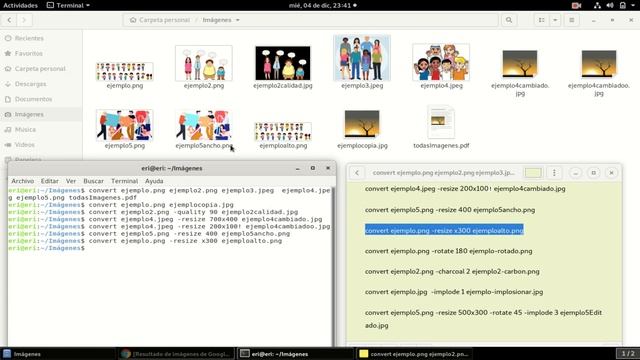640x360 pixels.
Task: Select ejemplocopia.jpg thumbnail
Action: click(x=362, y=124)
